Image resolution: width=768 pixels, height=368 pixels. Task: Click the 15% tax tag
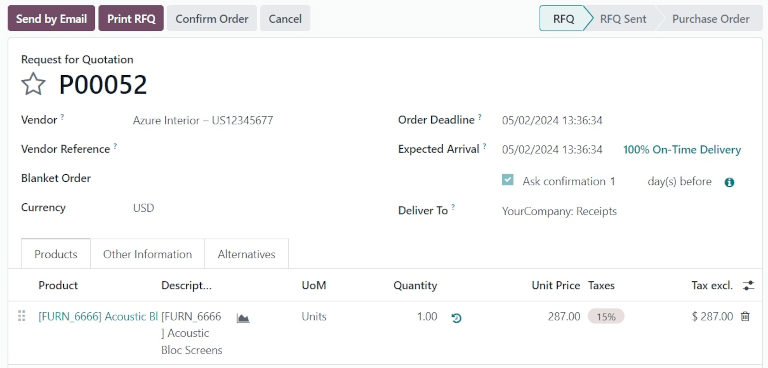[606, 317]
